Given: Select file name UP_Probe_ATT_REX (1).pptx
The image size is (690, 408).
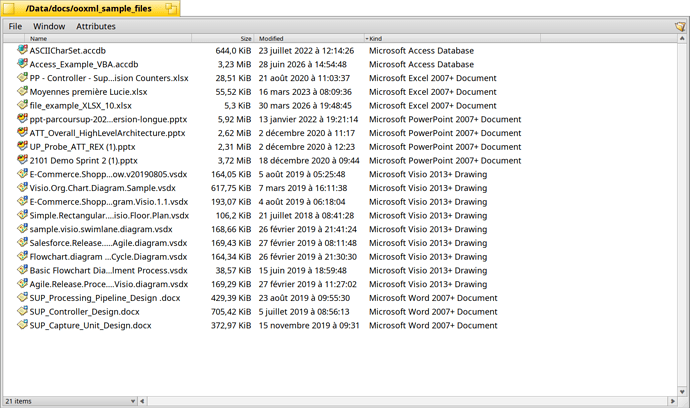Looking at the screenshot, I should tap(82, 147).
